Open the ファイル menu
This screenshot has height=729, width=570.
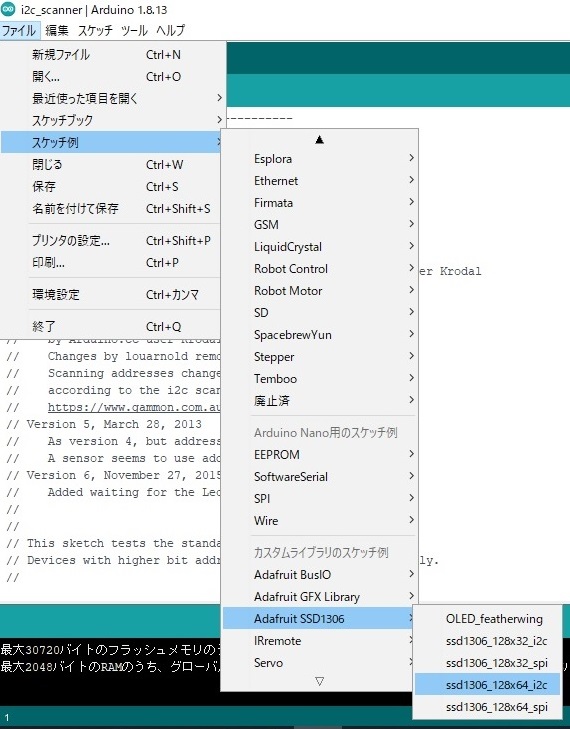pyautogui.click(x=19, y=31)
